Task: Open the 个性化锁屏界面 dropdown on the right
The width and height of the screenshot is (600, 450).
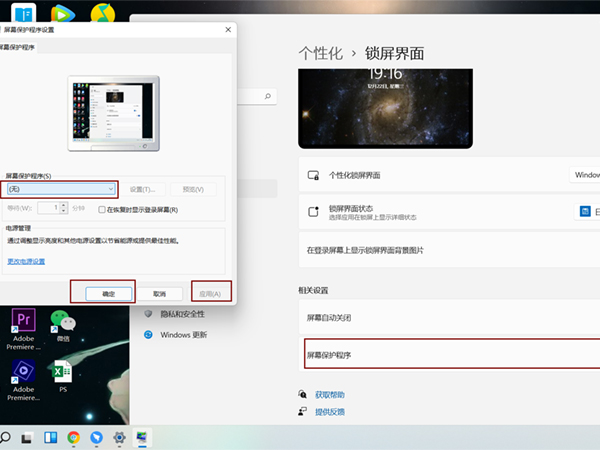Action: pos(585,175)
